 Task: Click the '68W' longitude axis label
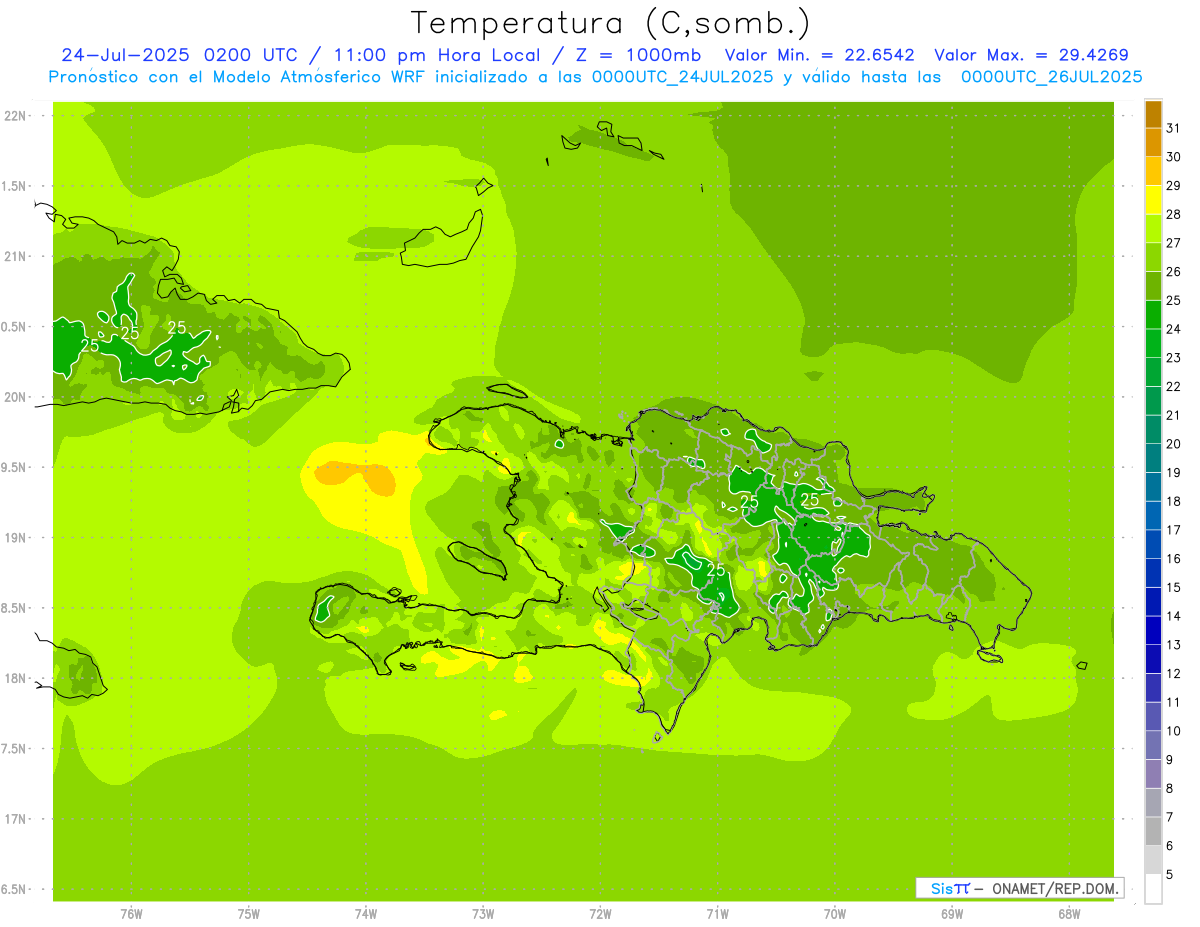click(1069, 914)
